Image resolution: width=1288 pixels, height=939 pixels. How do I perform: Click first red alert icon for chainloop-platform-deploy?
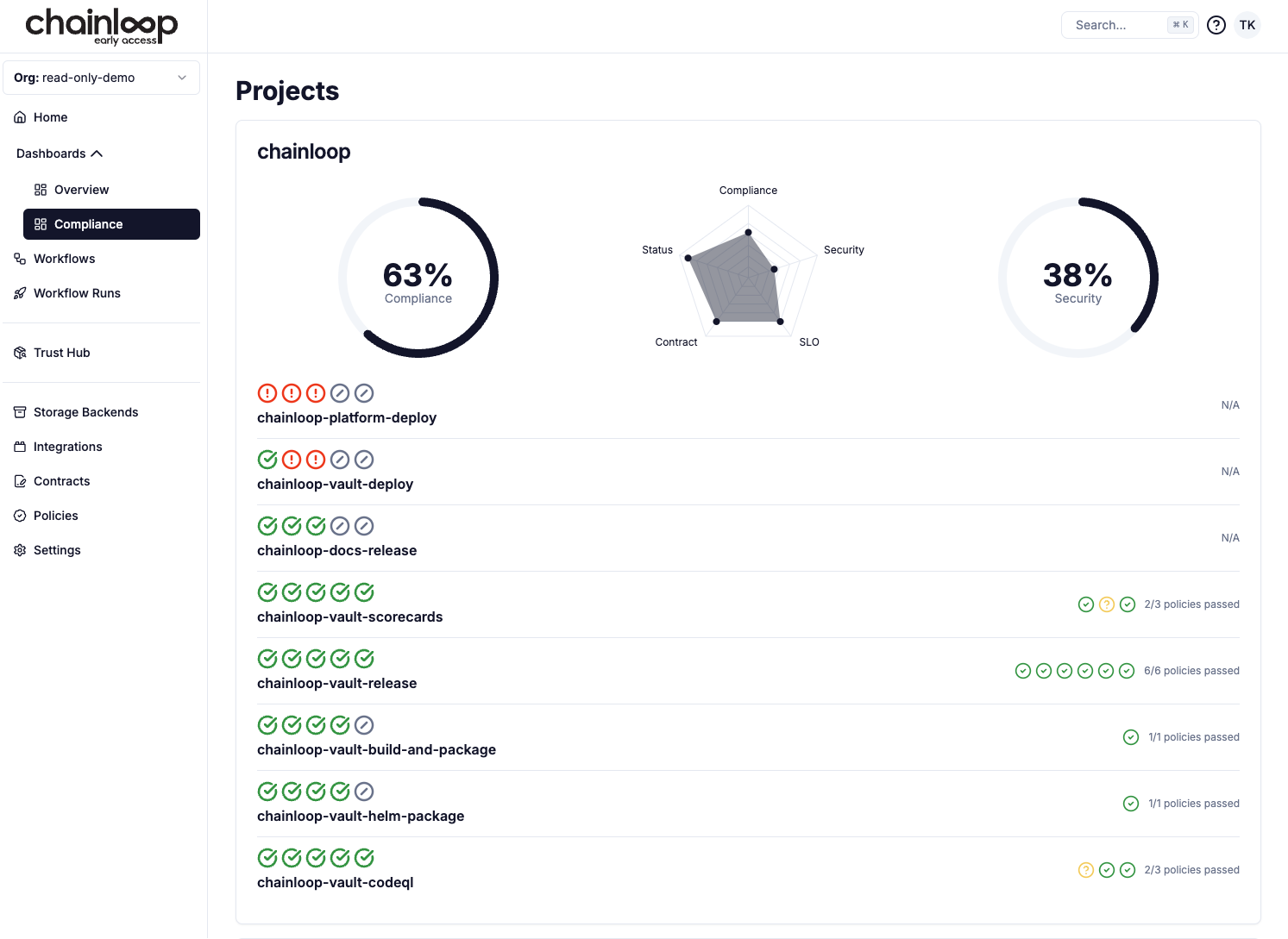(267, 393)
